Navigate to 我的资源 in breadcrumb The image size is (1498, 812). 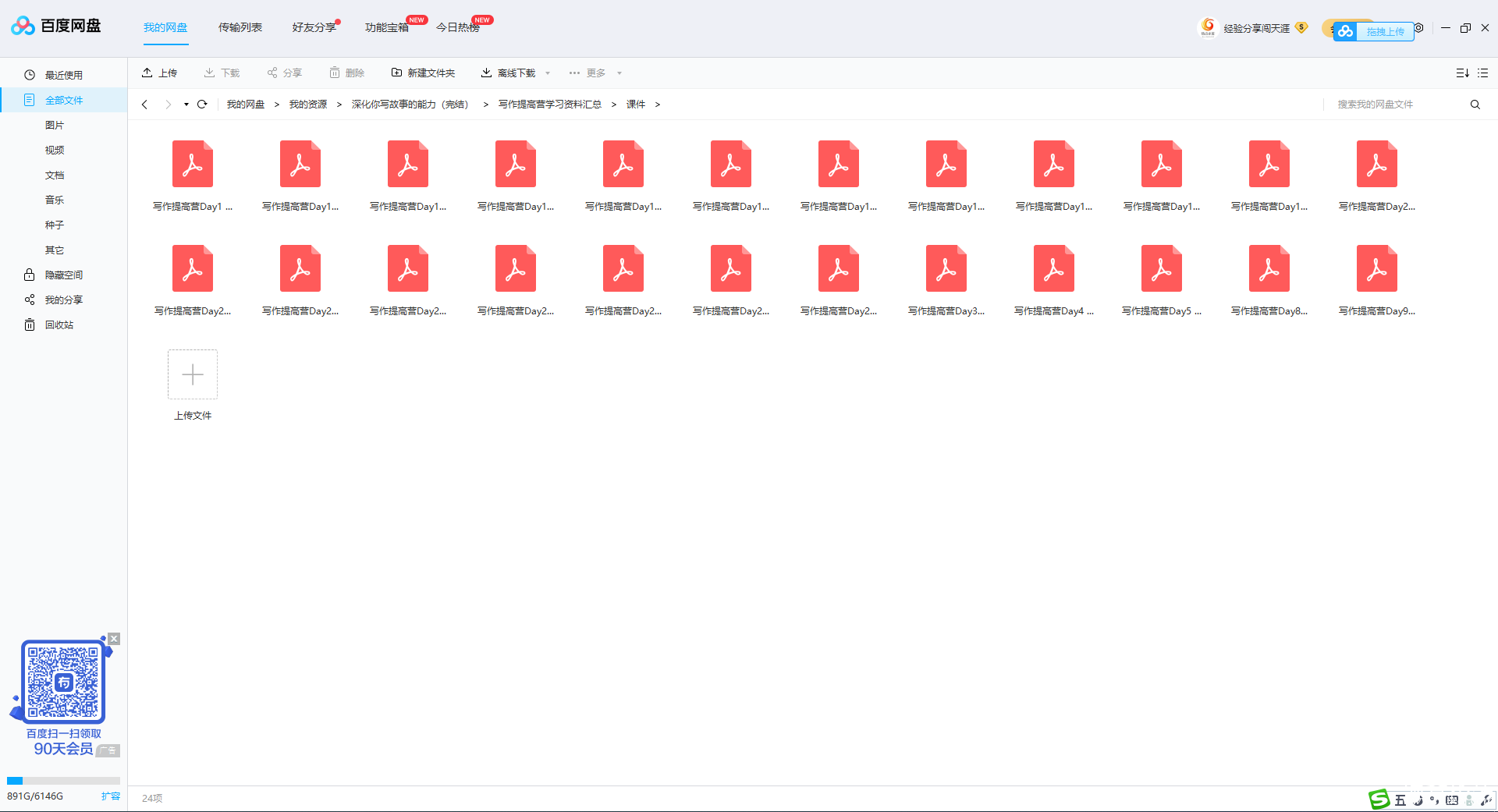(x=308, y=105)
